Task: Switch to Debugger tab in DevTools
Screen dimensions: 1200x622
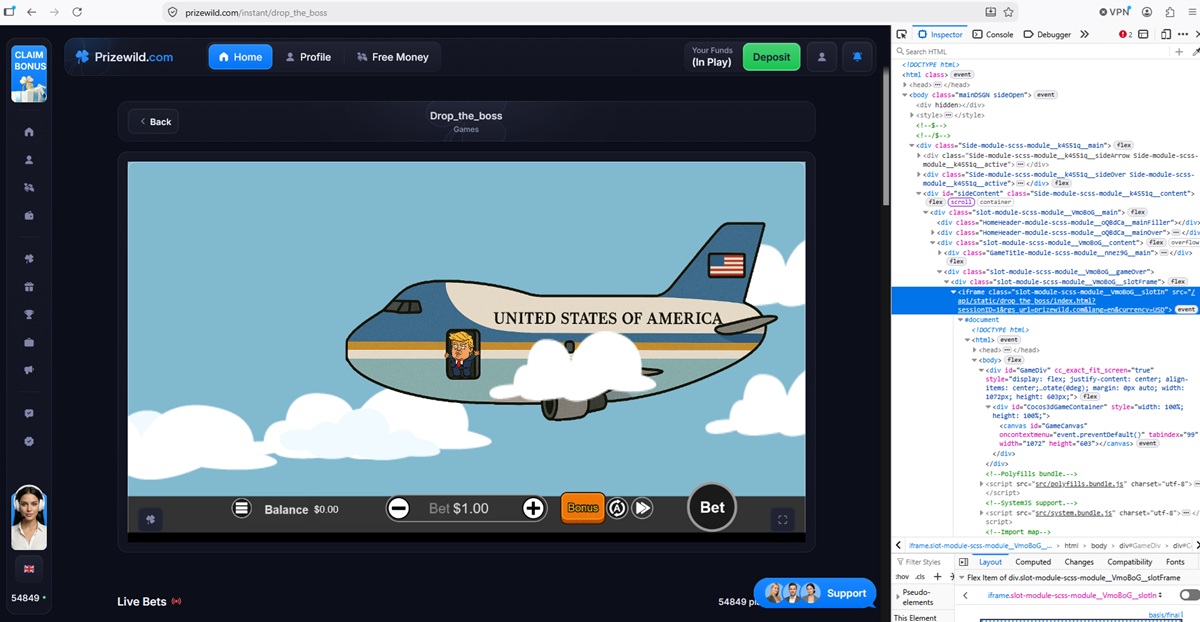Action: (x=1047, y=34)
